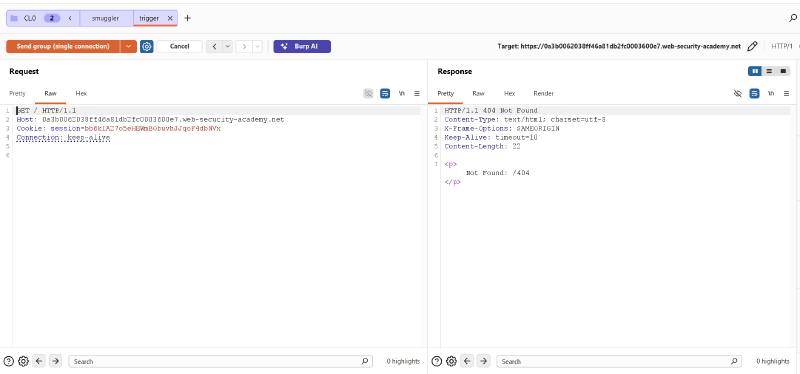Screen dimensions: 800x374
Task: Open the Repeater search magnifier icon
Action: pyautogui.click(x=793, y=18)
